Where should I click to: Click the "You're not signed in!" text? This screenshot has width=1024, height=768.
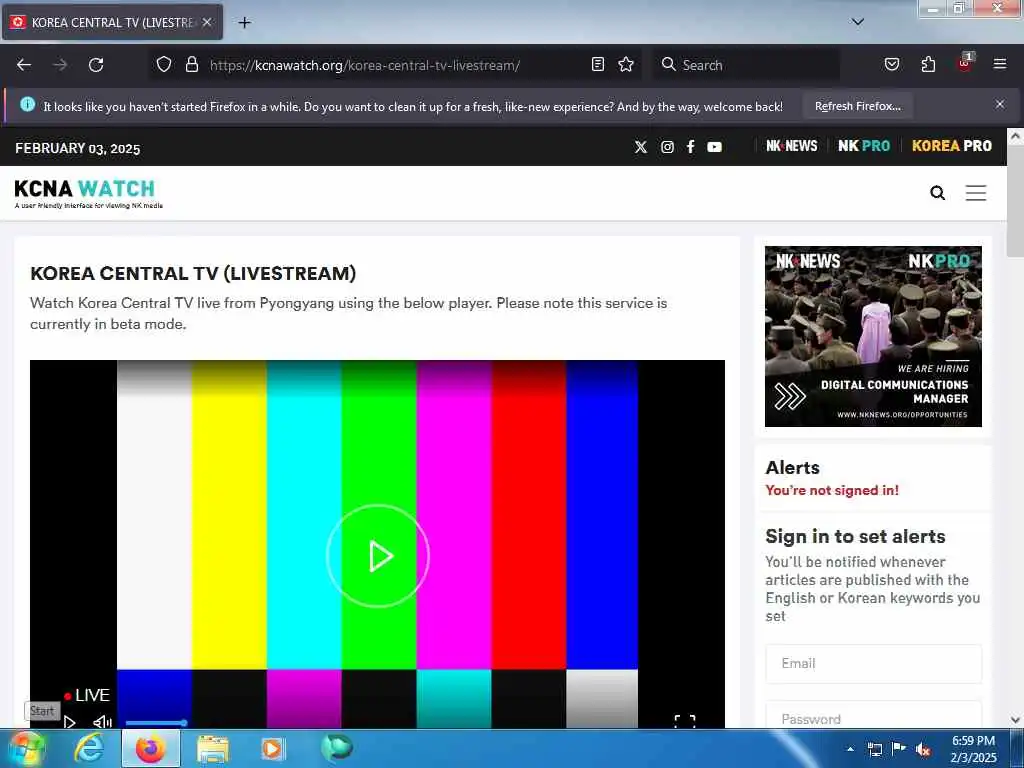(832, 490)
